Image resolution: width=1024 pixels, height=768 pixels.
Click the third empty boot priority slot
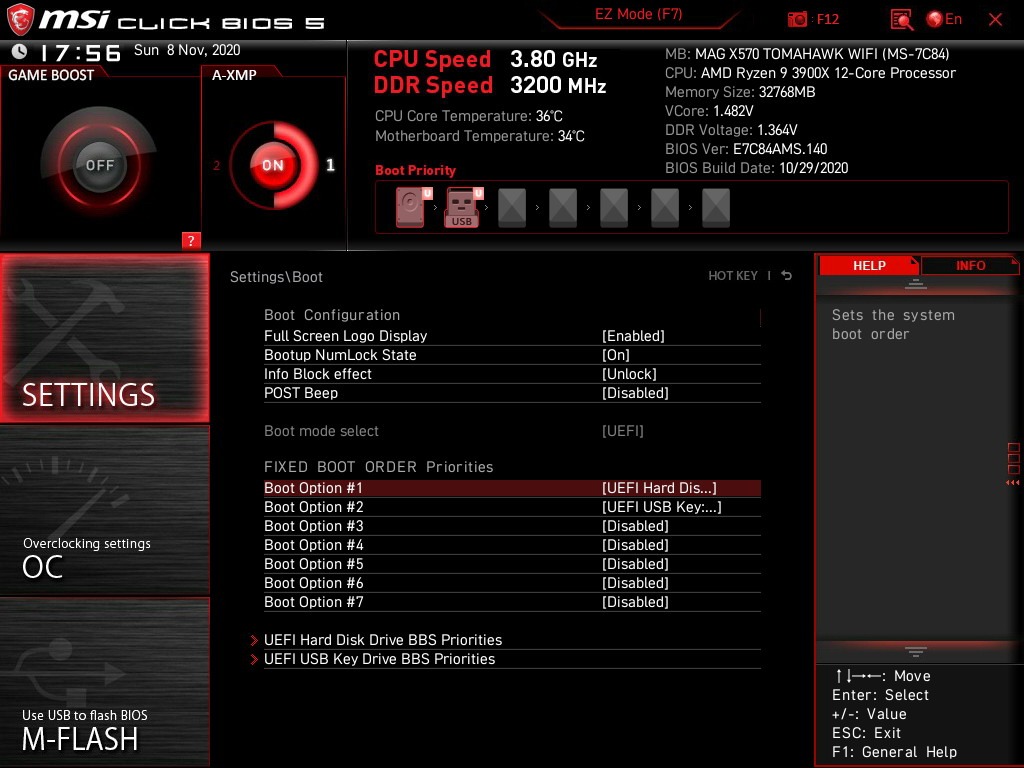[x=512, y=208]
